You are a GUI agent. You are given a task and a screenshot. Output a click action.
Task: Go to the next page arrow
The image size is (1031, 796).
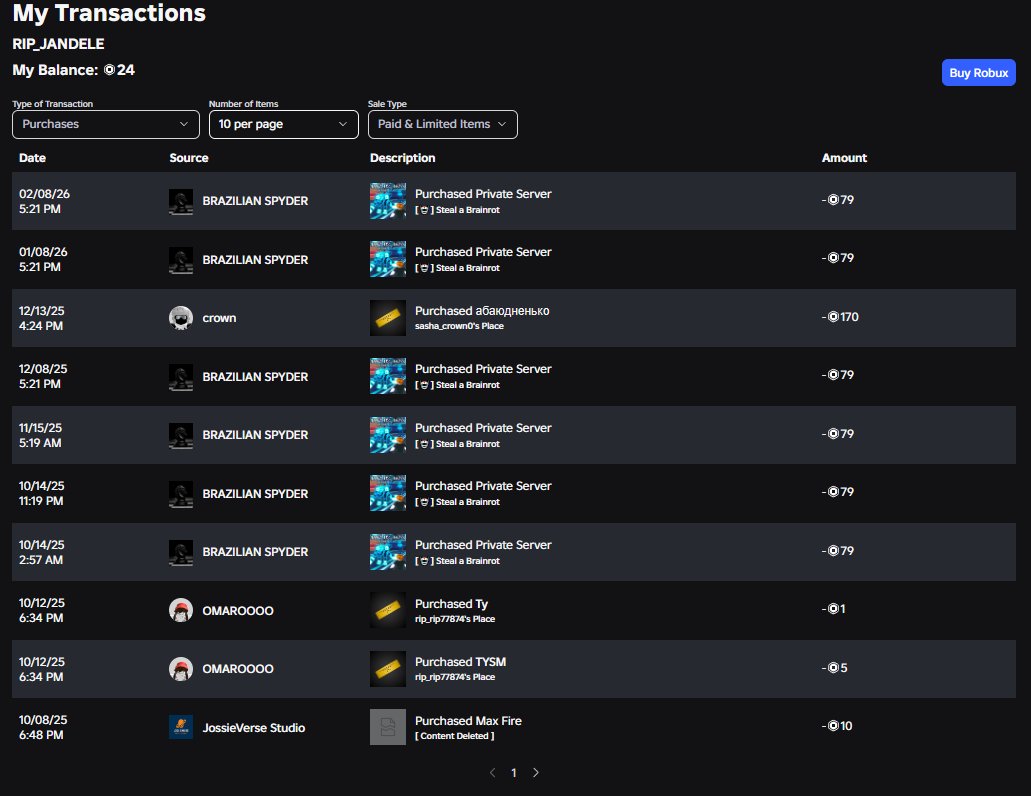pyautogui.click(x=536, y=772)
